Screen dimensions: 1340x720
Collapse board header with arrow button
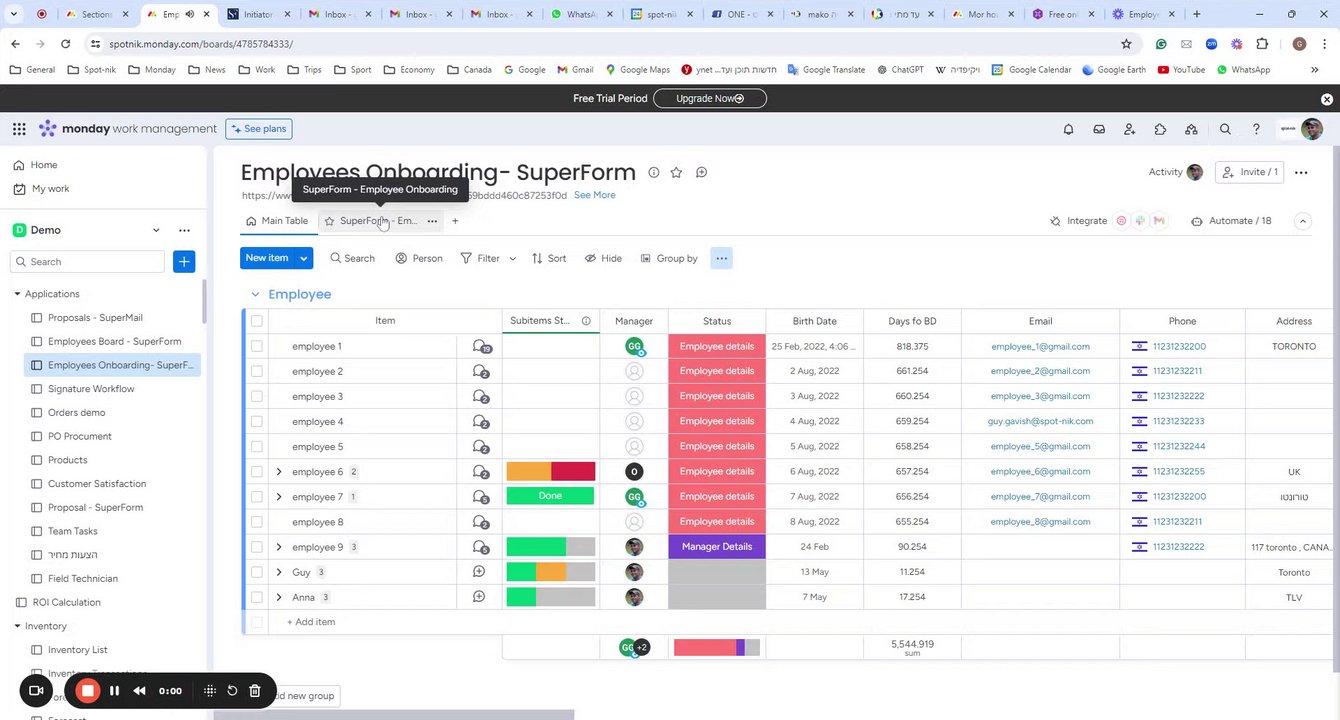pyautogui.click(x=1302, y=221)
